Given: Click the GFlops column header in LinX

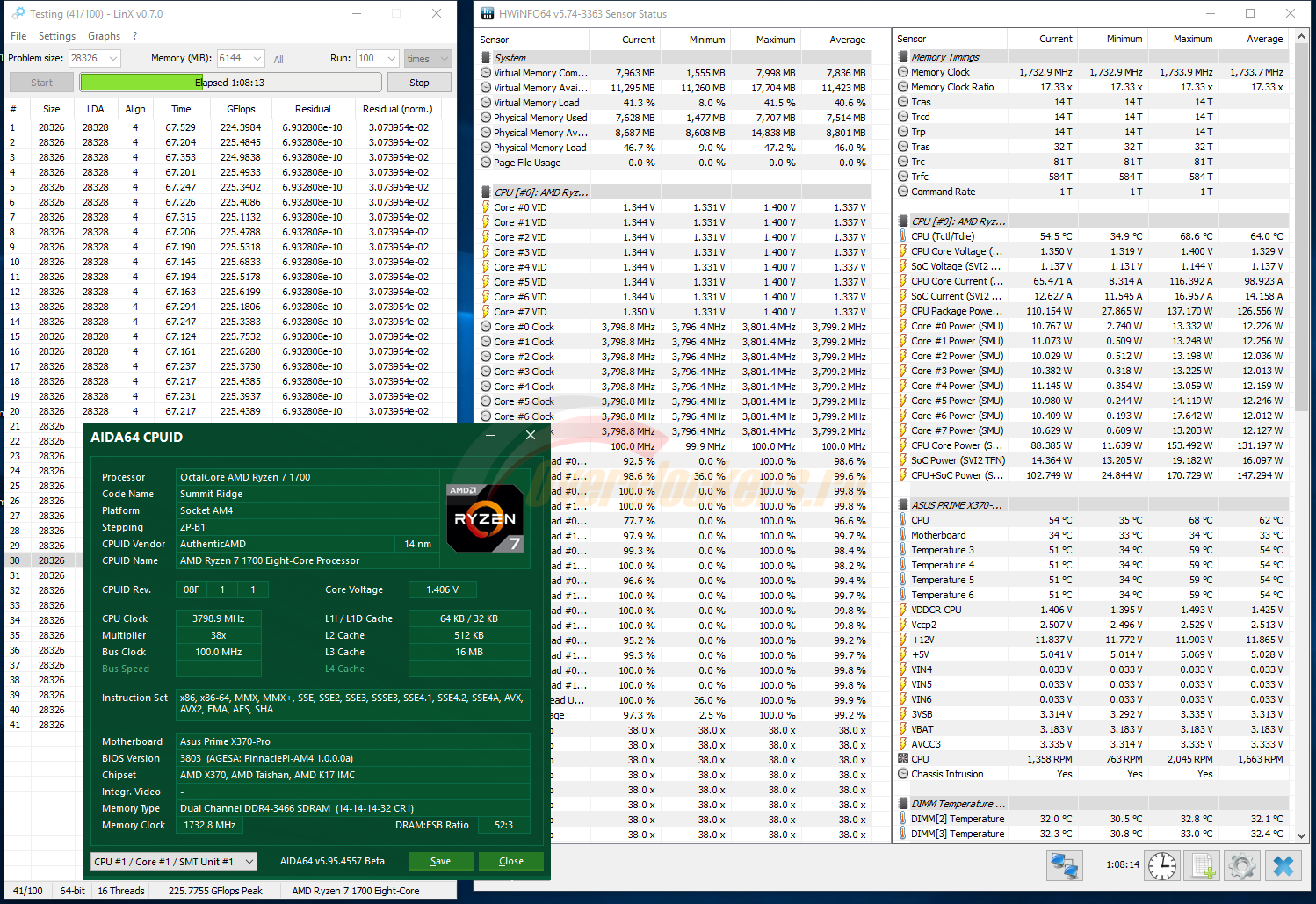Looking at the screenshot, I should (x=241, y=109).
